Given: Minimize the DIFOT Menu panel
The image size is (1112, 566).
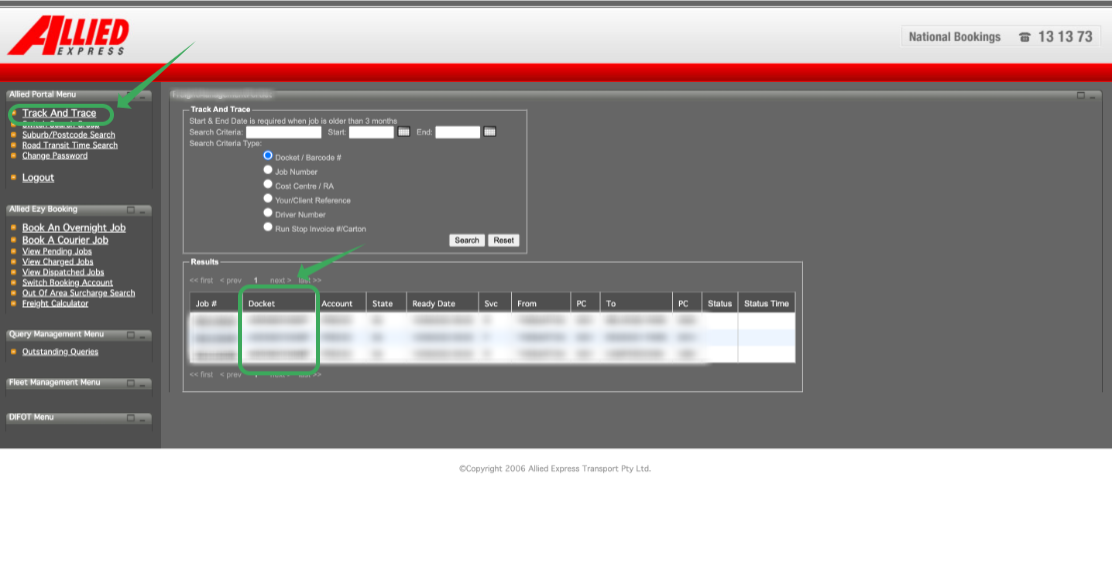Looking at the screenshot, I should point(142,418).
